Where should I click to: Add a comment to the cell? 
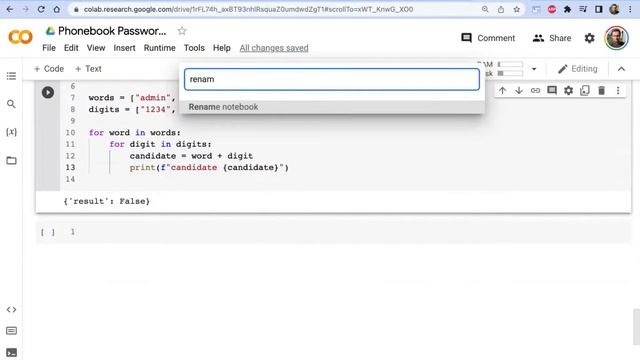(x=552, y=90)
